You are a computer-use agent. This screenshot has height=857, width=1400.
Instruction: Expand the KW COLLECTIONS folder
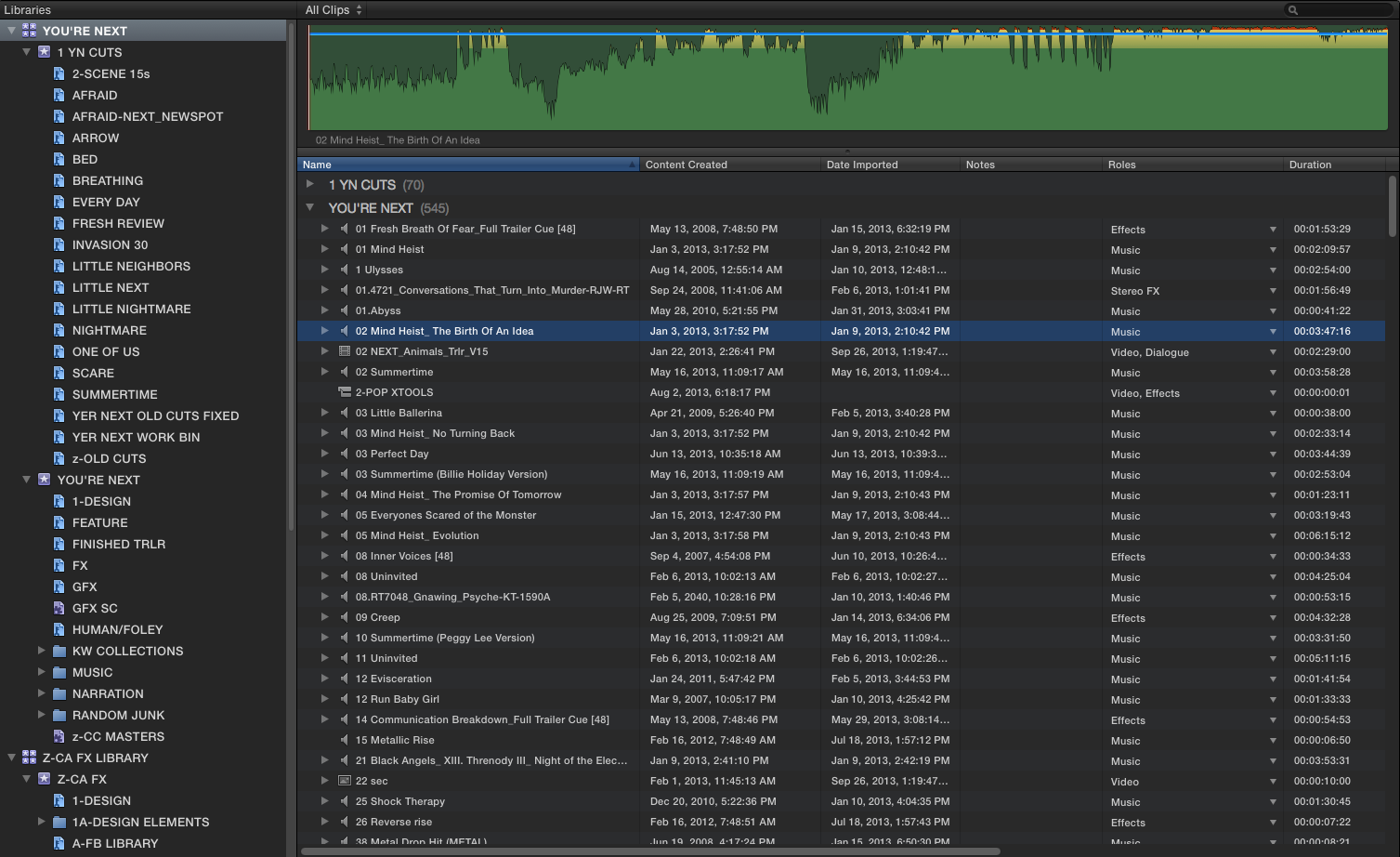tap(41, 651)
